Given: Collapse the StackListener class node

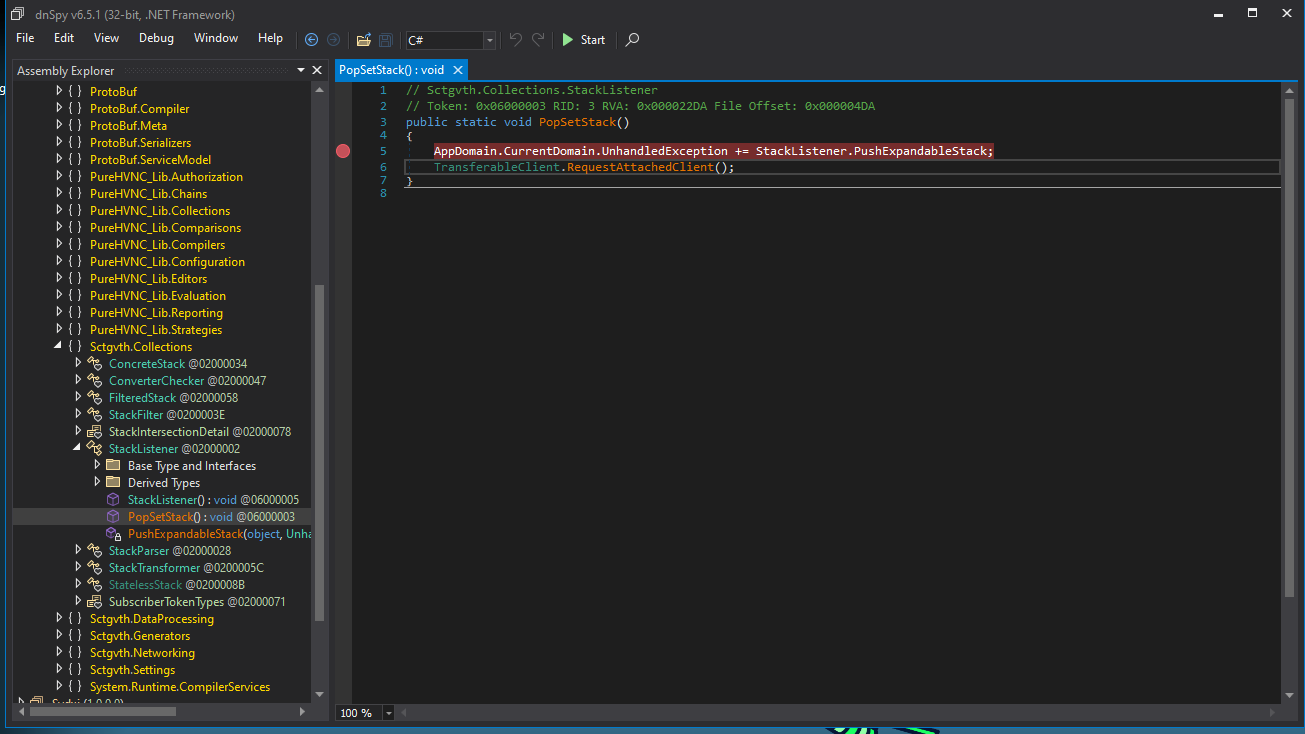Looking at the screenshot, I should [x=79, y=449].
